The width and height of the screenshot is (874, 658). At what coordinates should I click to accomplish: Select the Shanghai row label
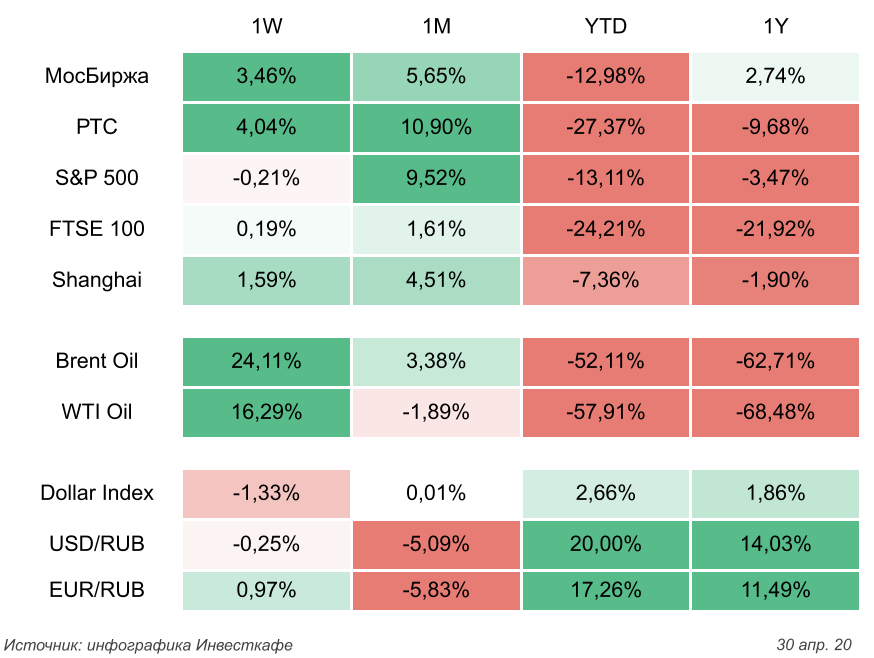point(97,280)
